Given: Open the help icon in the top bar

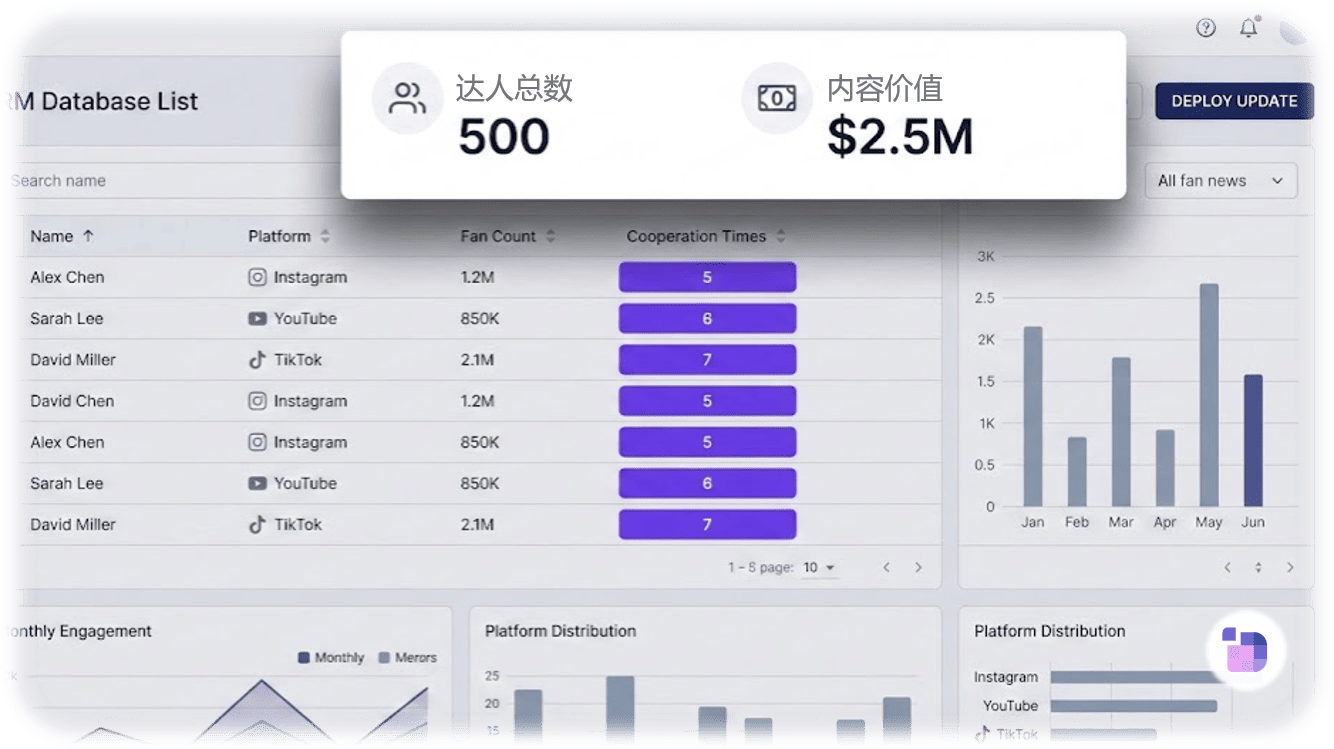Looking at the screenshot, I should pos(1206,28).
